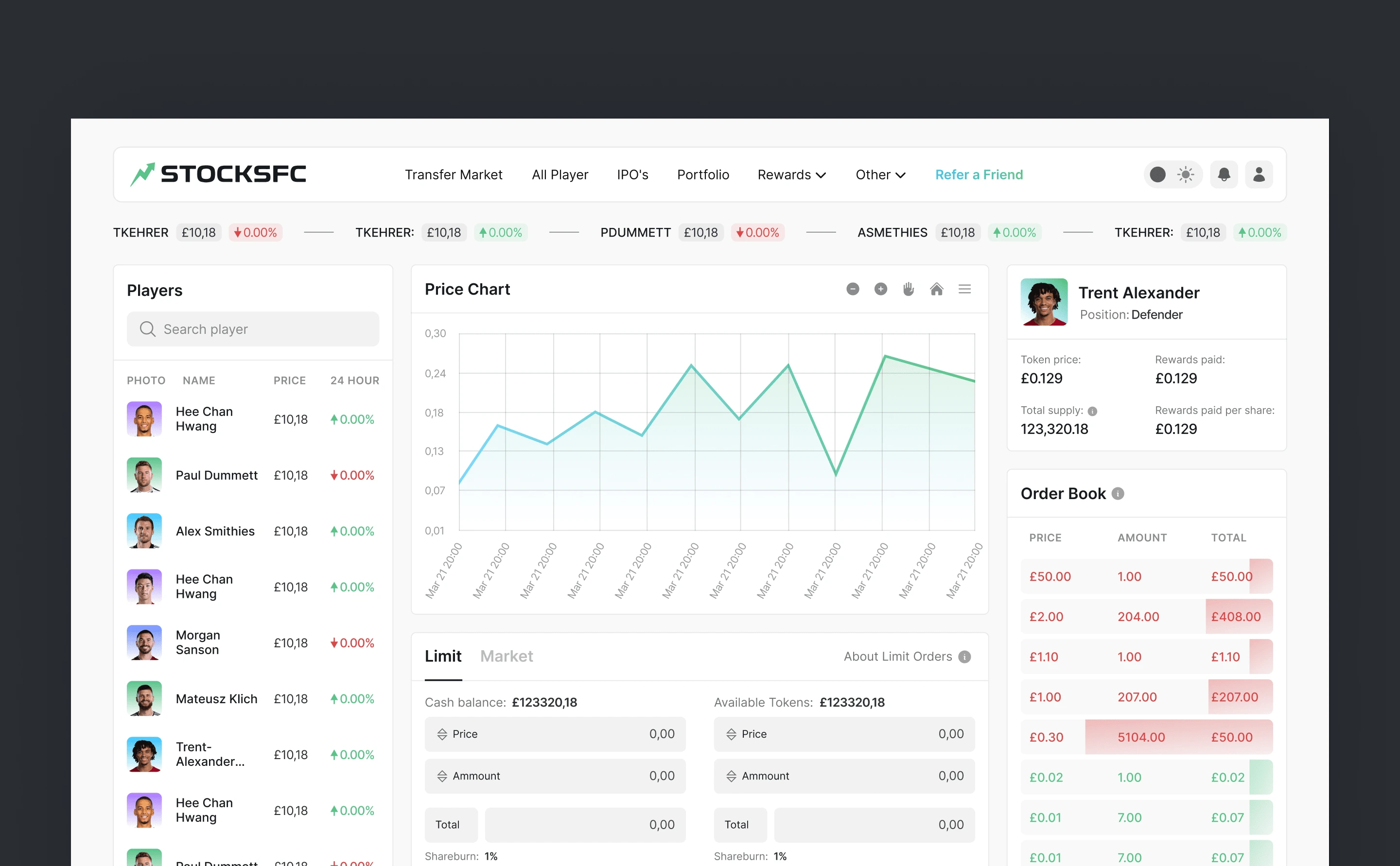Click Total supply value 123,320.18
The image size is (1400, 866).
point(1054,429)
